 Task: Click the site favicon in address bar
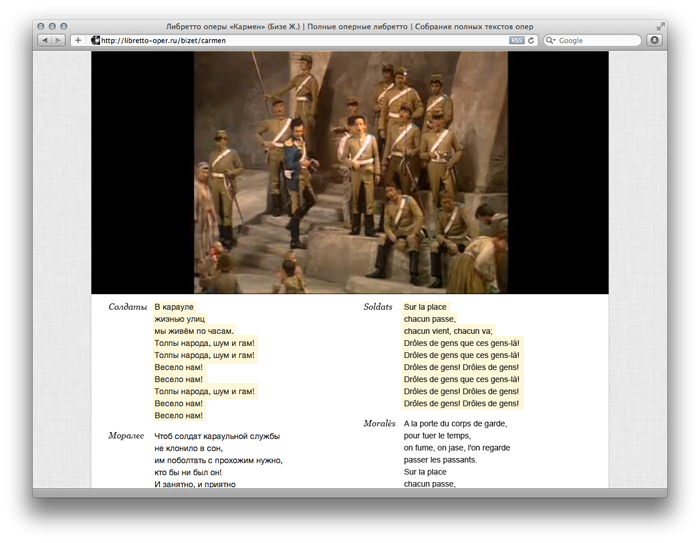96,41
